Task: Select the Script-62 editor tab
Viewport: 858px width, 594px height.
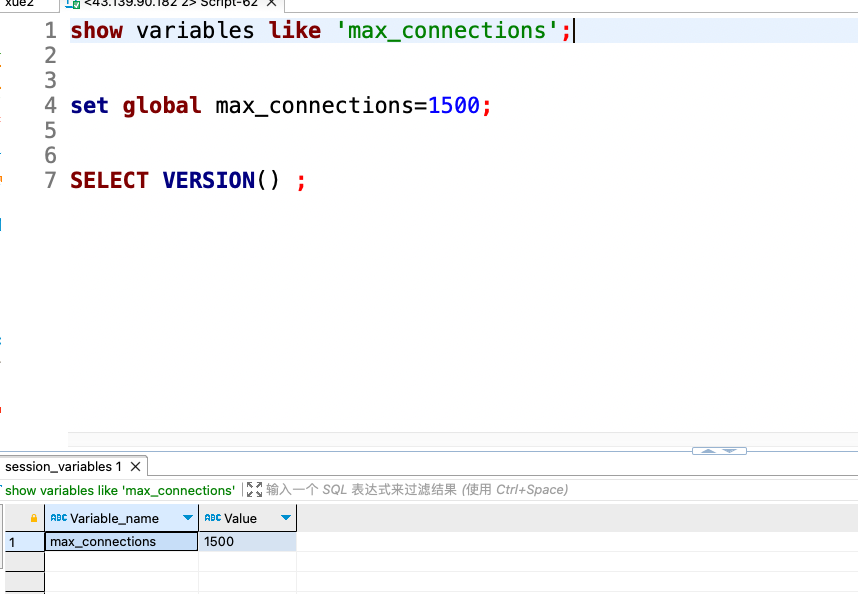Action: coord(171,3)
